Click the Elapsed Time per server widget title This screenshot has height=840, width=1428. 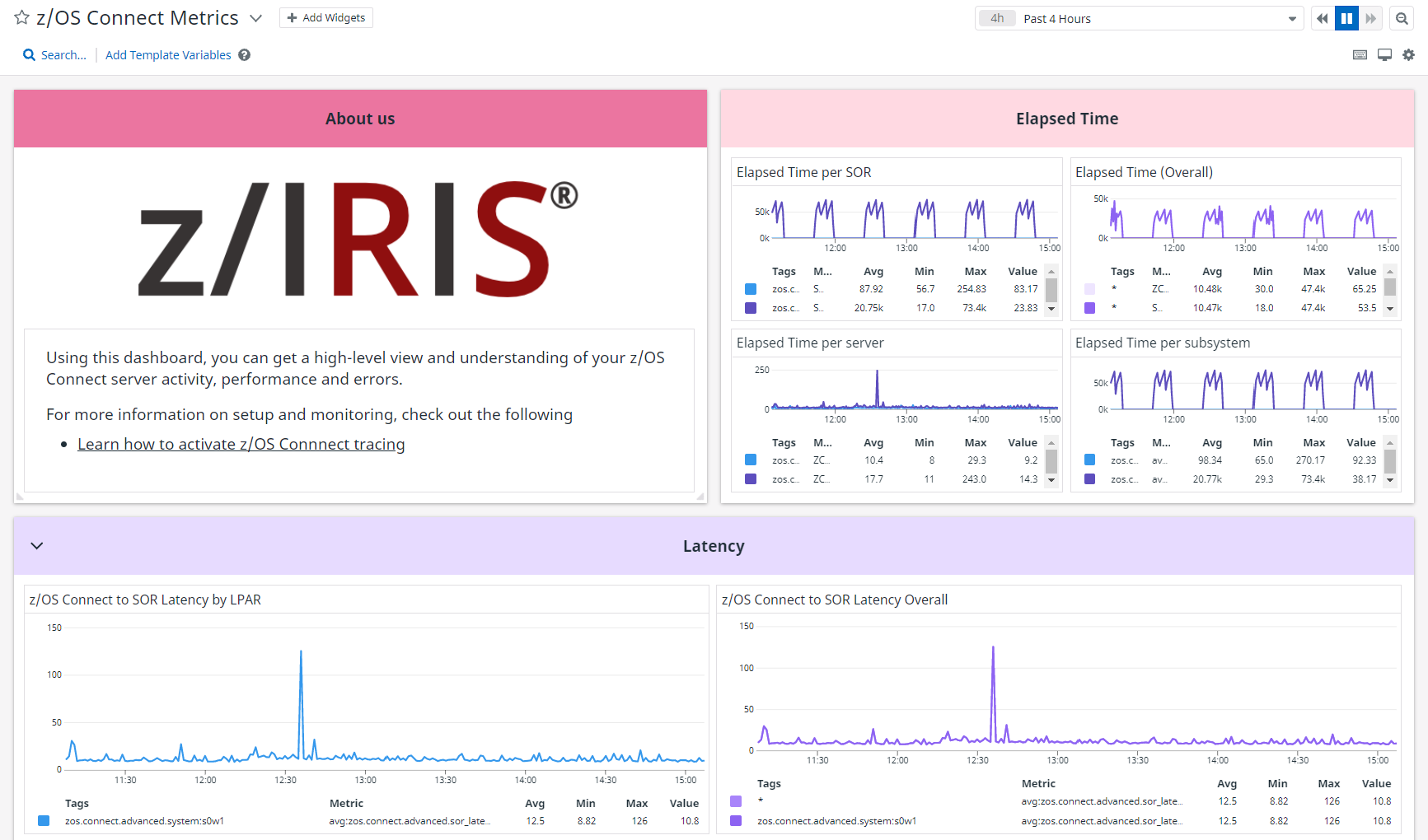pyautogui.click(x=810, y=343)
